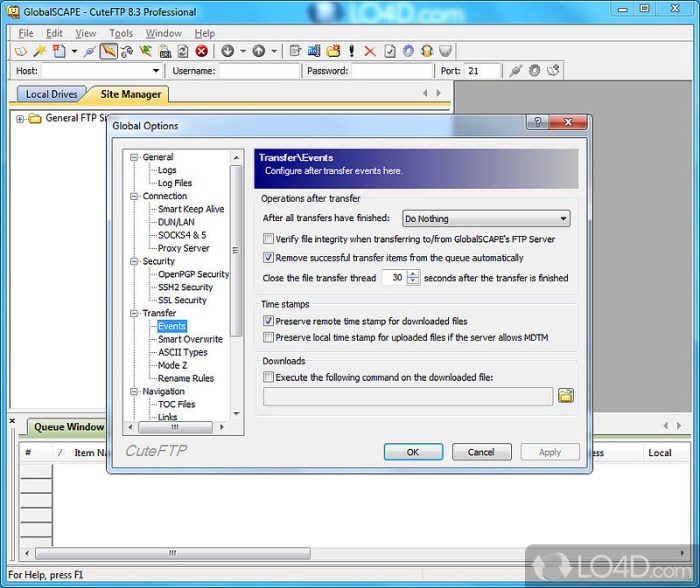700x588 pixels.
Task: Click the red X Delete icon
Action: [370, 51]
